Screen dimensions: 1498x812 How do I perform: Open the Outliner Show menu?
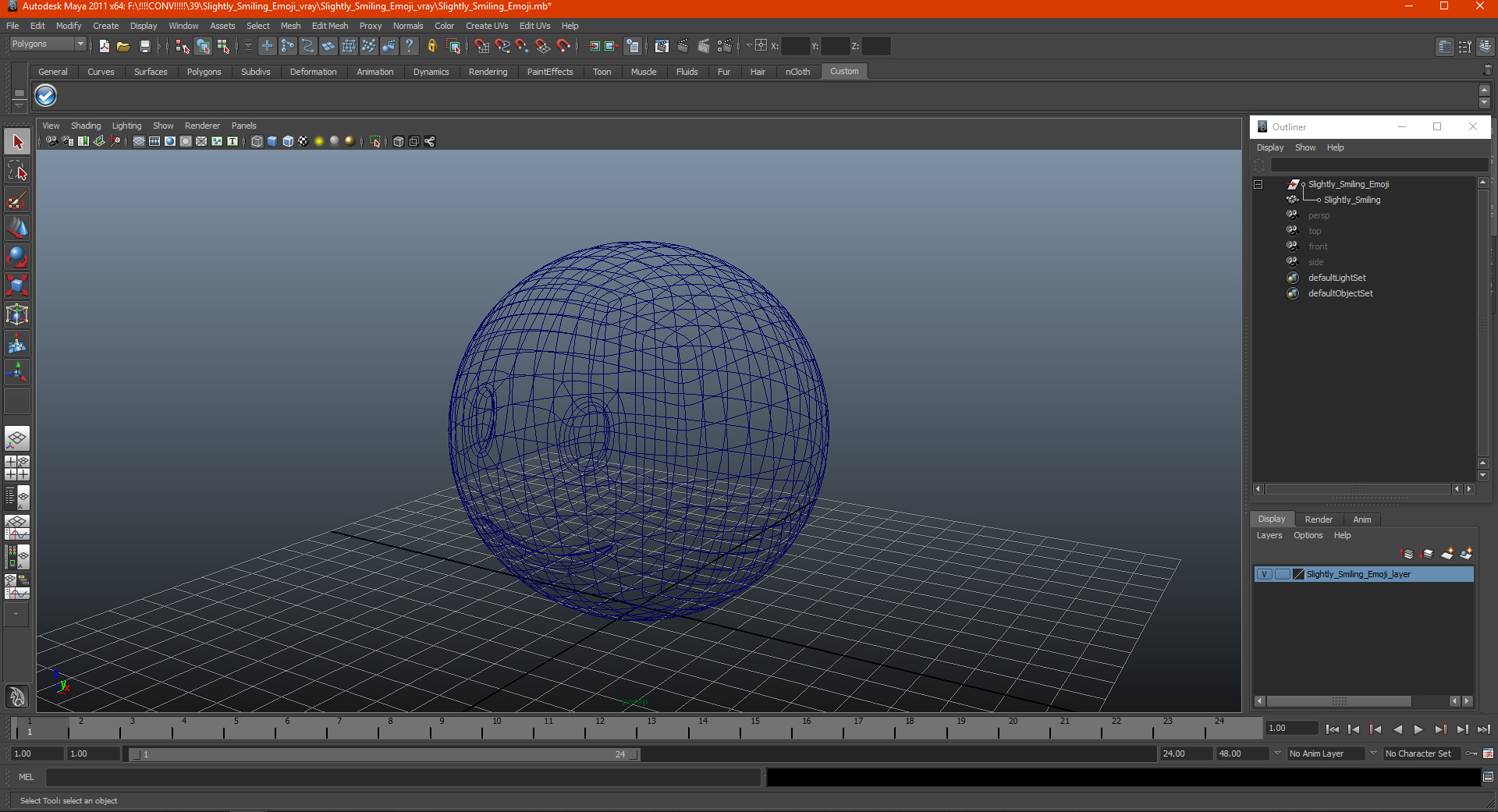[x=1305, y=147]
